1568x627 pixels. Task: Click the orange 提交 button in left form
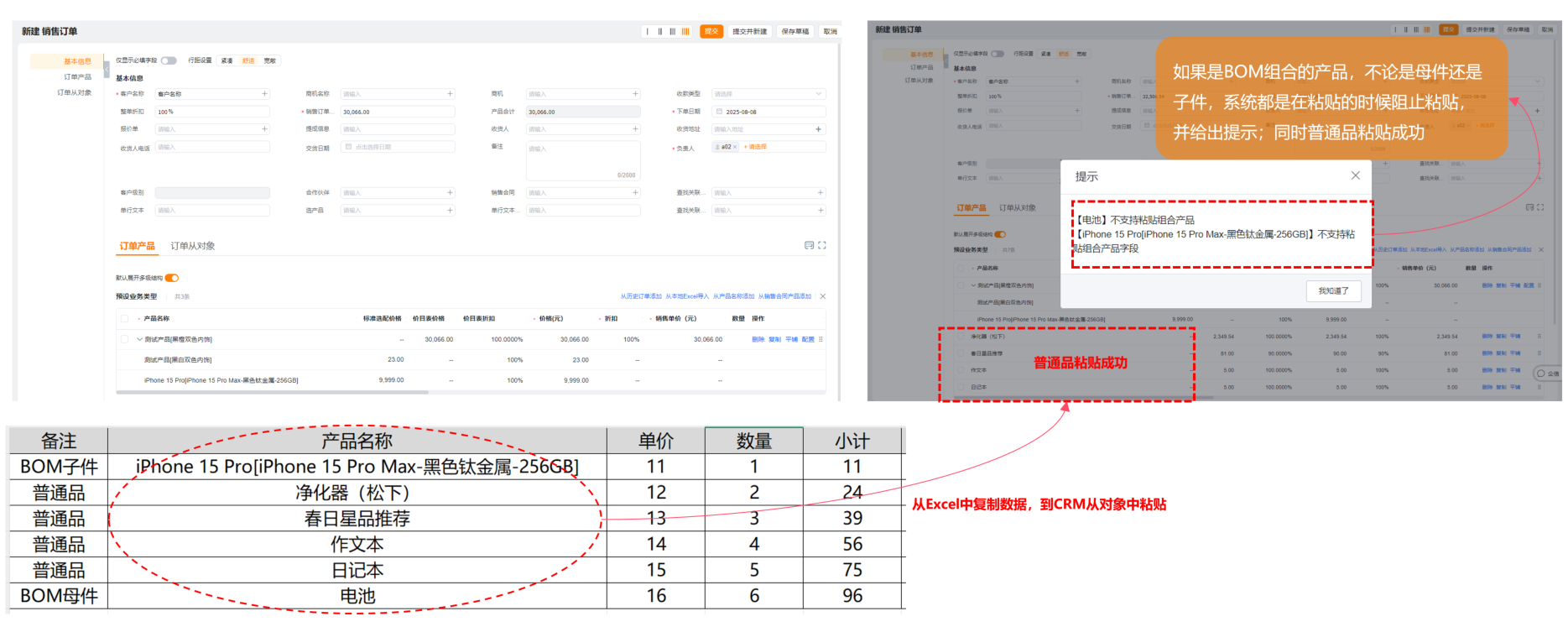pos(711,32)
